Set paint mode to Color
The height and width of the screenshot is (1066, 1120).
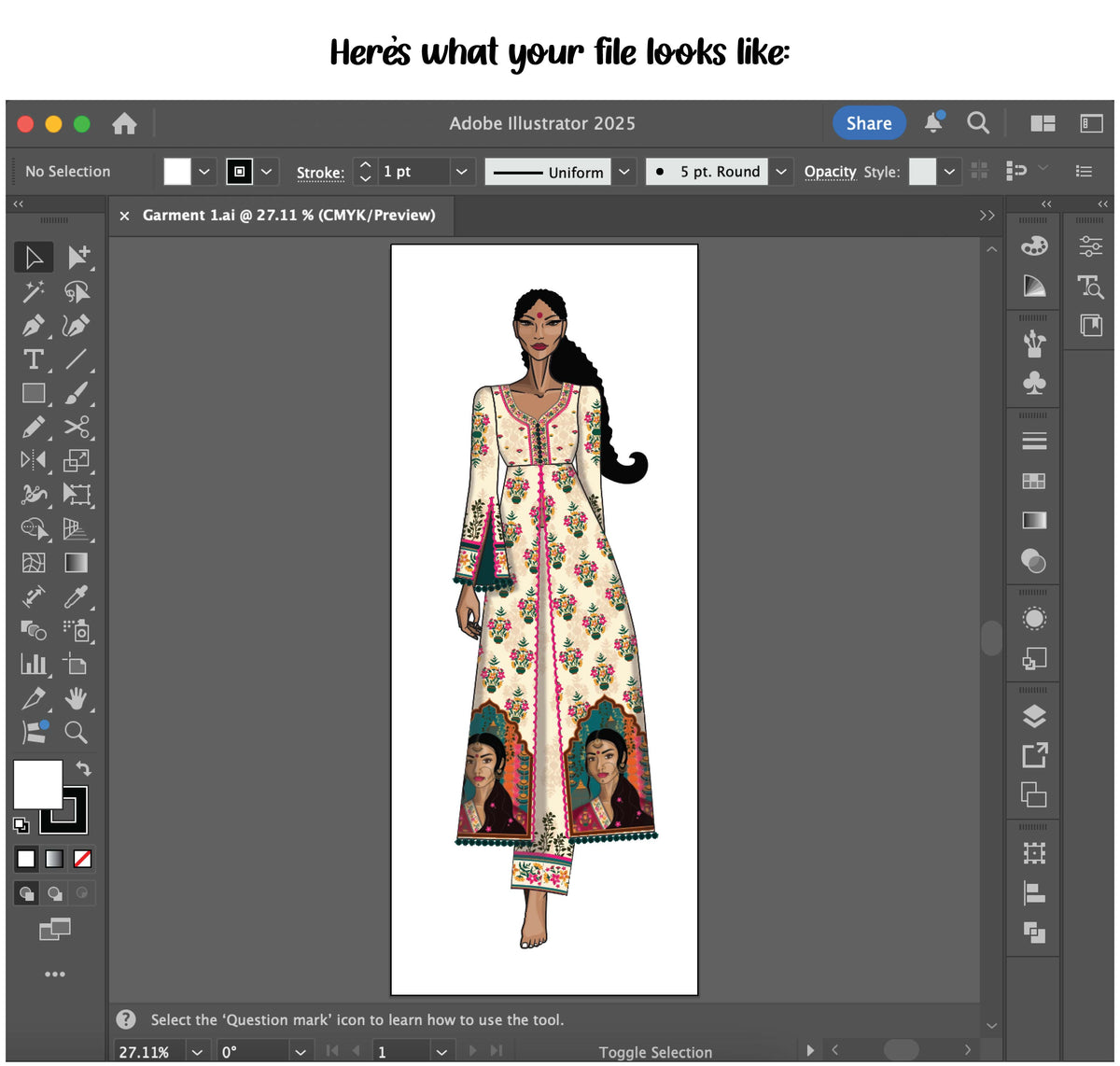coord(26,859)
